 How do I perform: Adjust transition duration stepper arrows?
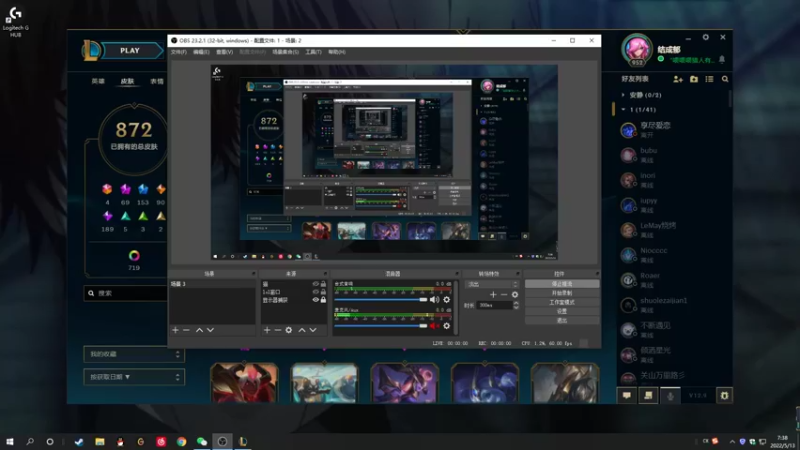516,305
